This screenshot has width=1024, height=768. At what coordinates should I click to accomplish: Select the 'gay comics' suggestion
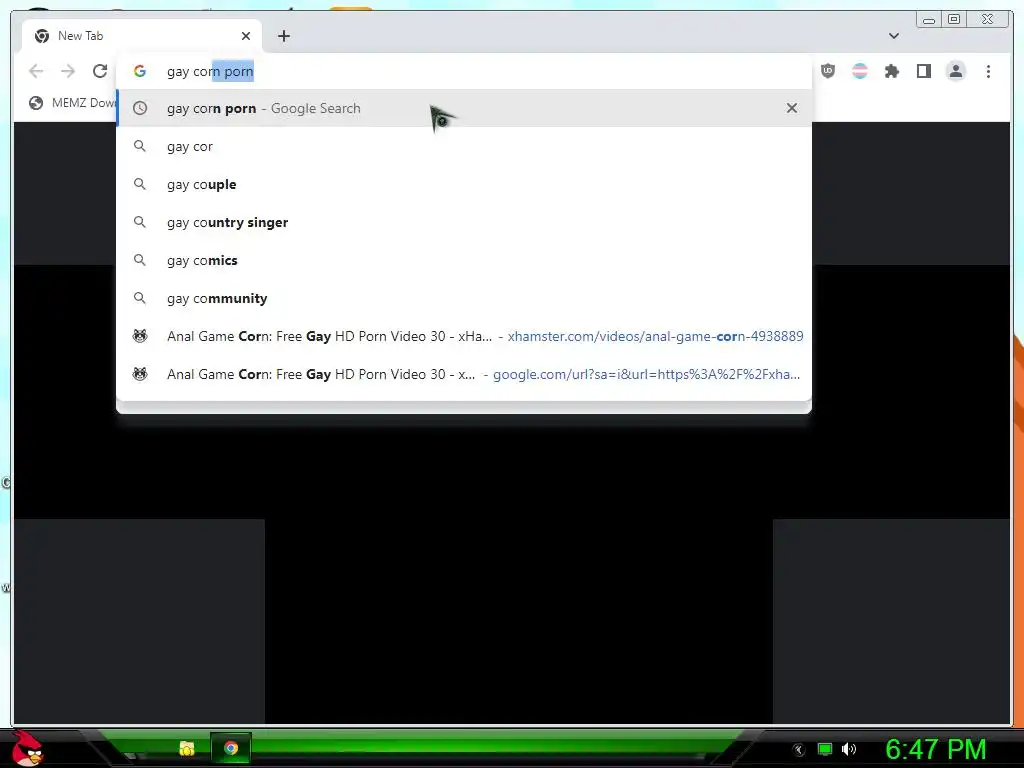tap(464, 260)
